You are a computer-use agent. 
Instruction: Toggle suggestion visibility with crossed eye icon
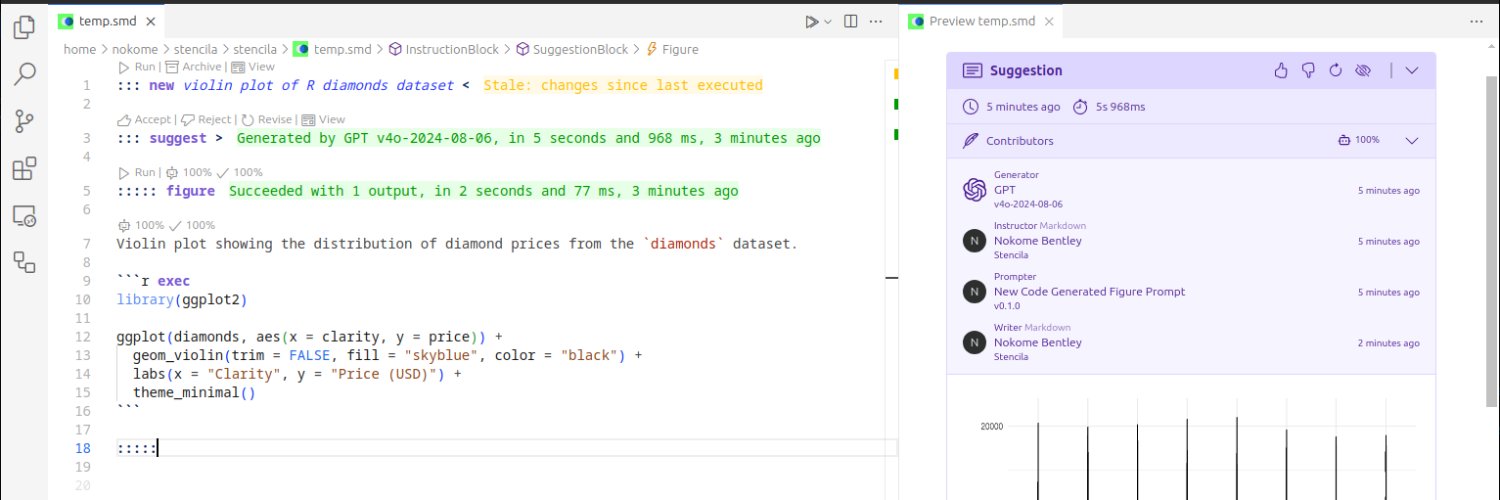(1361, 70)
